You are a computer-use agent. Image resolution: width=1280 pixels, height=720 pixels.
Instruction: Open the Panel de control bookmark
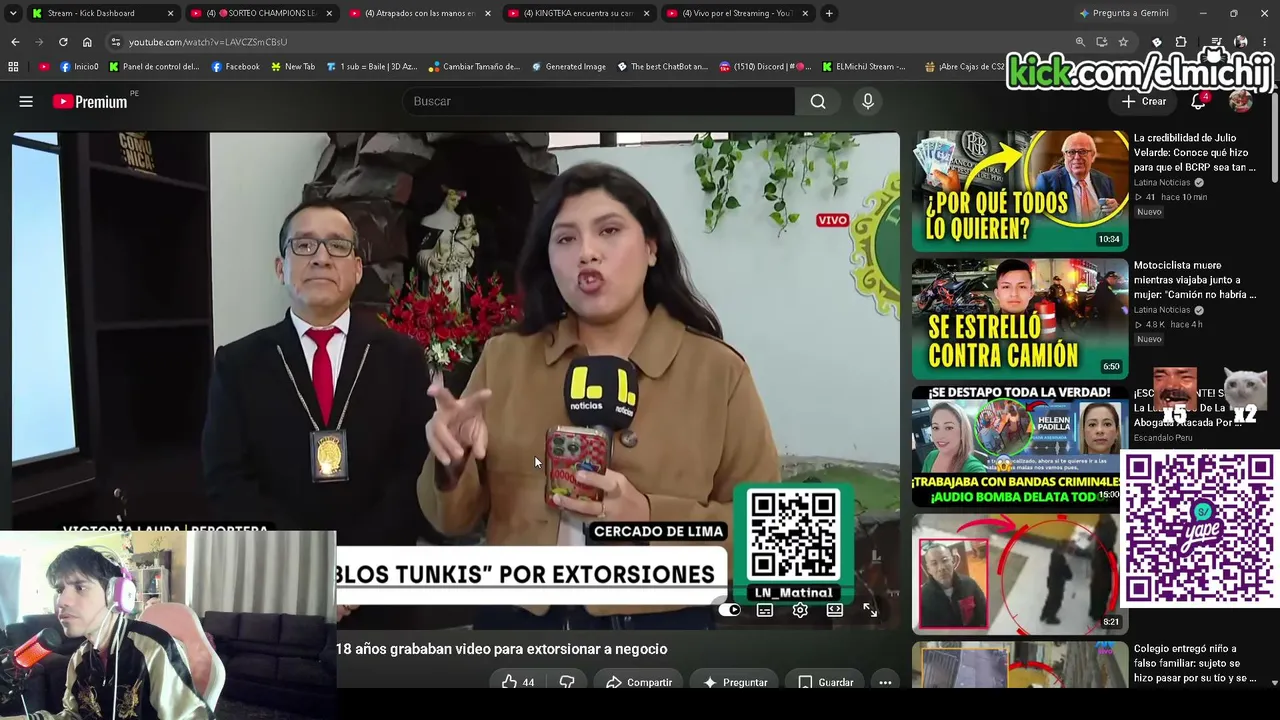coord(154,67)
